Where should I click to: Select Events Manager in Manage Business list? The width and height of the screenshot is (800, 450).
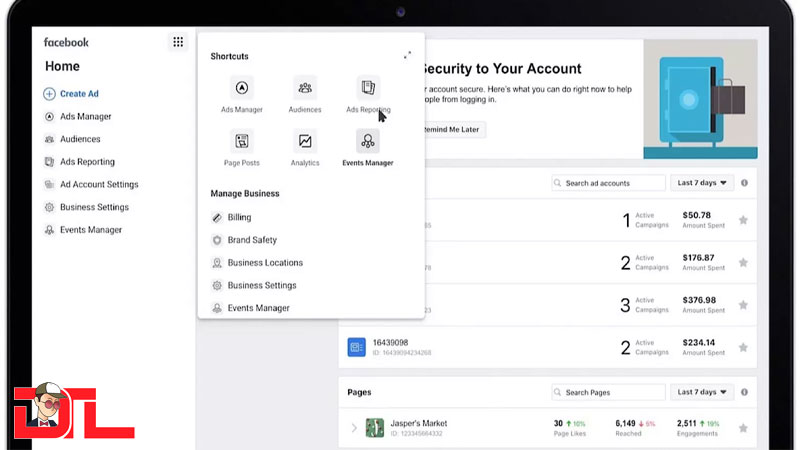258,308
